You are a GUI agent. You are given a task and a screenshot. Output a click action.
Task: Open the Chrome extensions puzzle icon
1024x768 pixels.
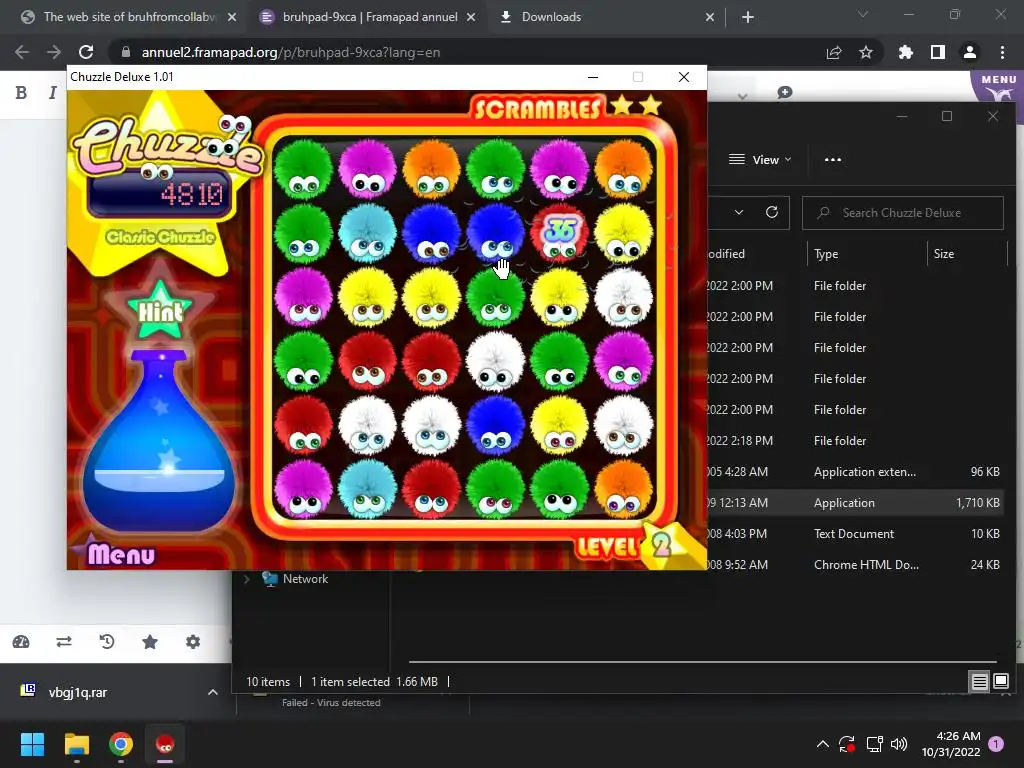pyautogui.click(x=906, y=52)
